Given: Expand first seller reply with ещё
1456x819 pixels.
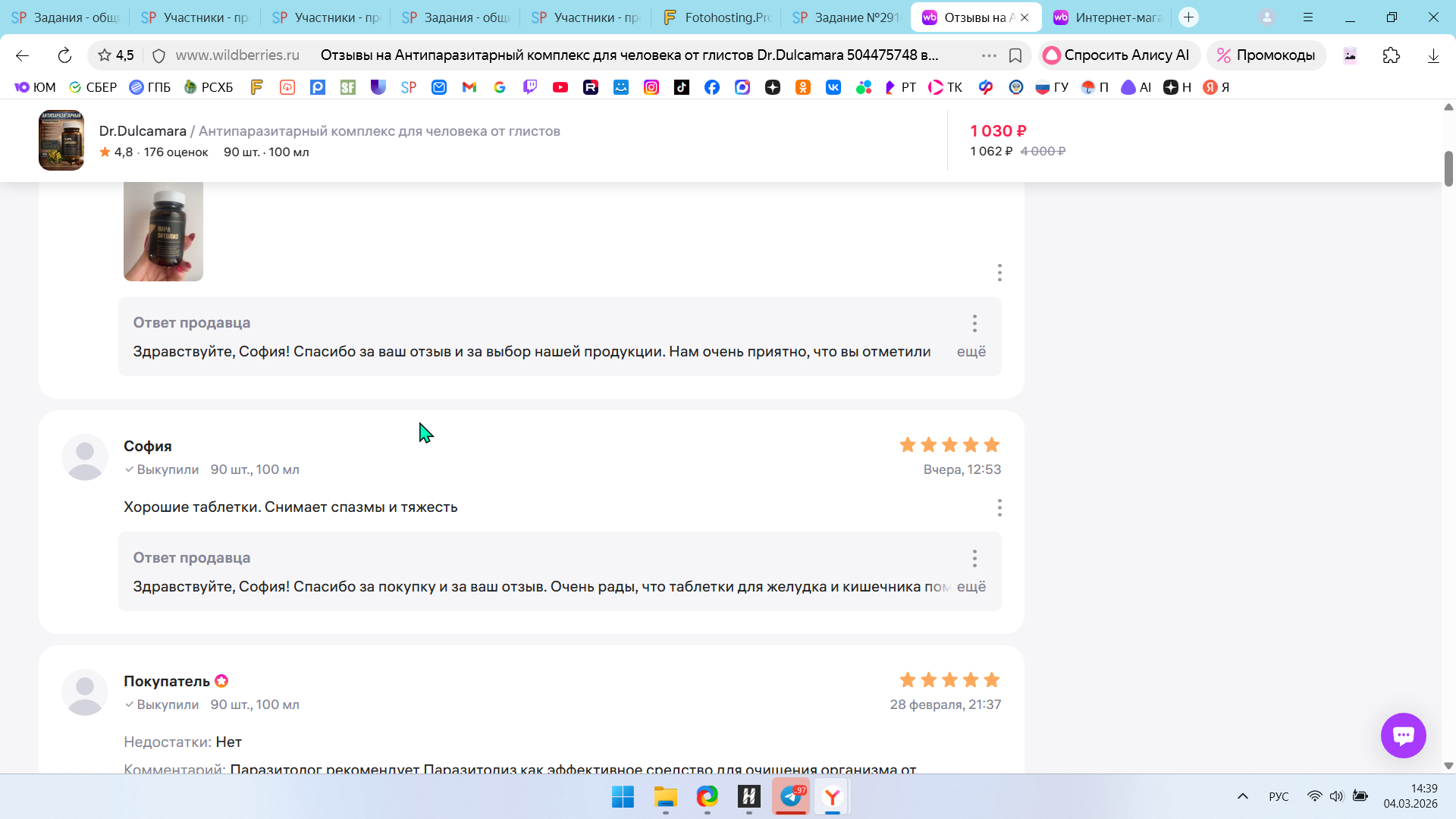Looking at the screenshot, I should coord(971,351).
